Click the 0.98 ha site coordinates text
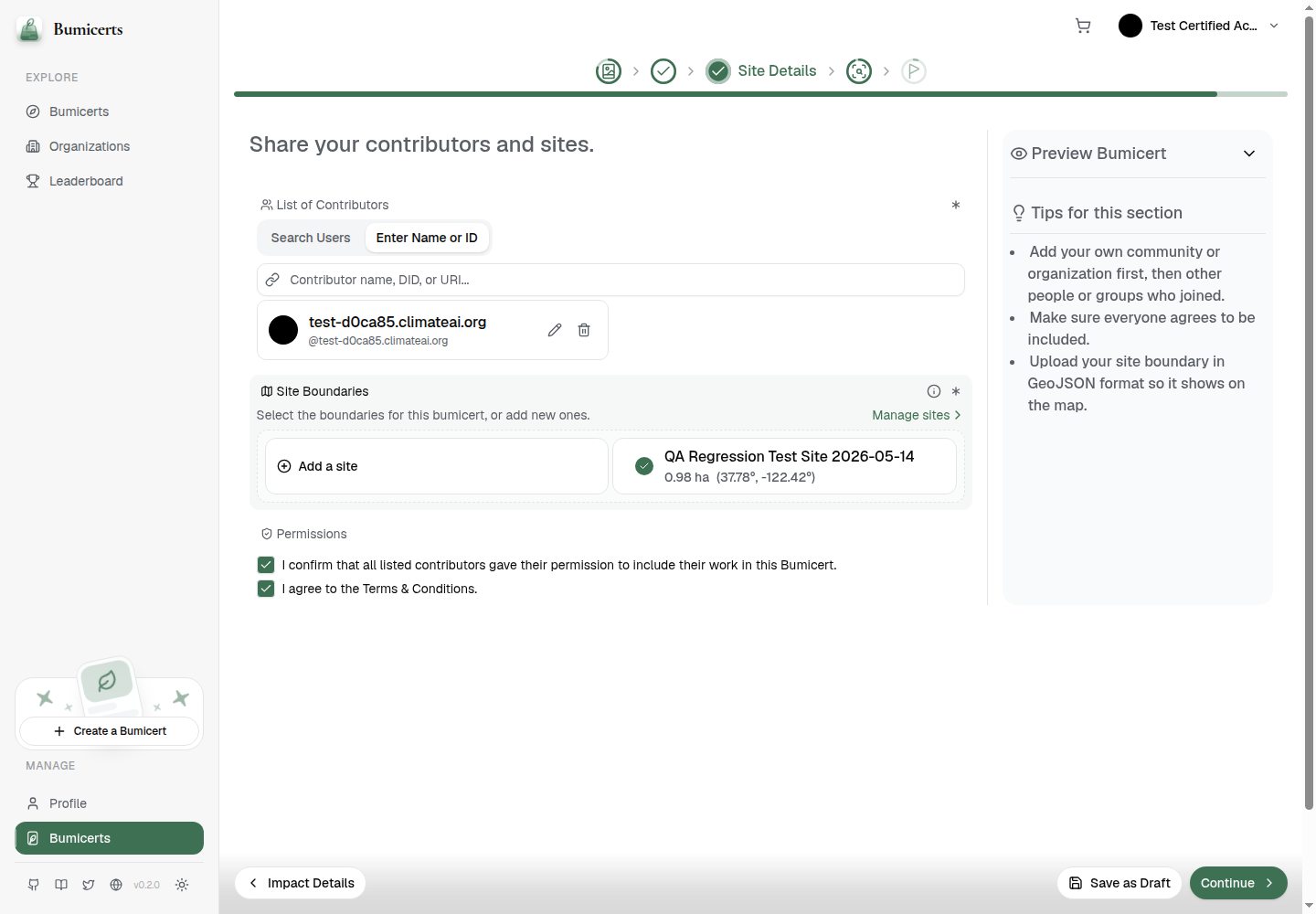This screenshot has height=914, width=1316. [x=739, y=477]
